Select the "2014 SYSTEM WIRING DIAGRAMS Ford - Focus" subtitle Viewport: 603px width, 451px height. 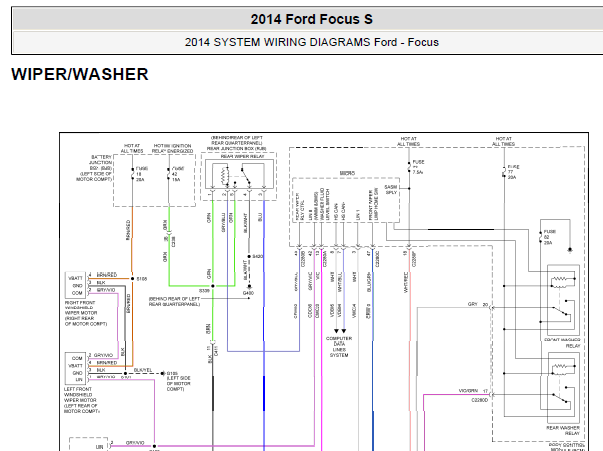(311, 42)
